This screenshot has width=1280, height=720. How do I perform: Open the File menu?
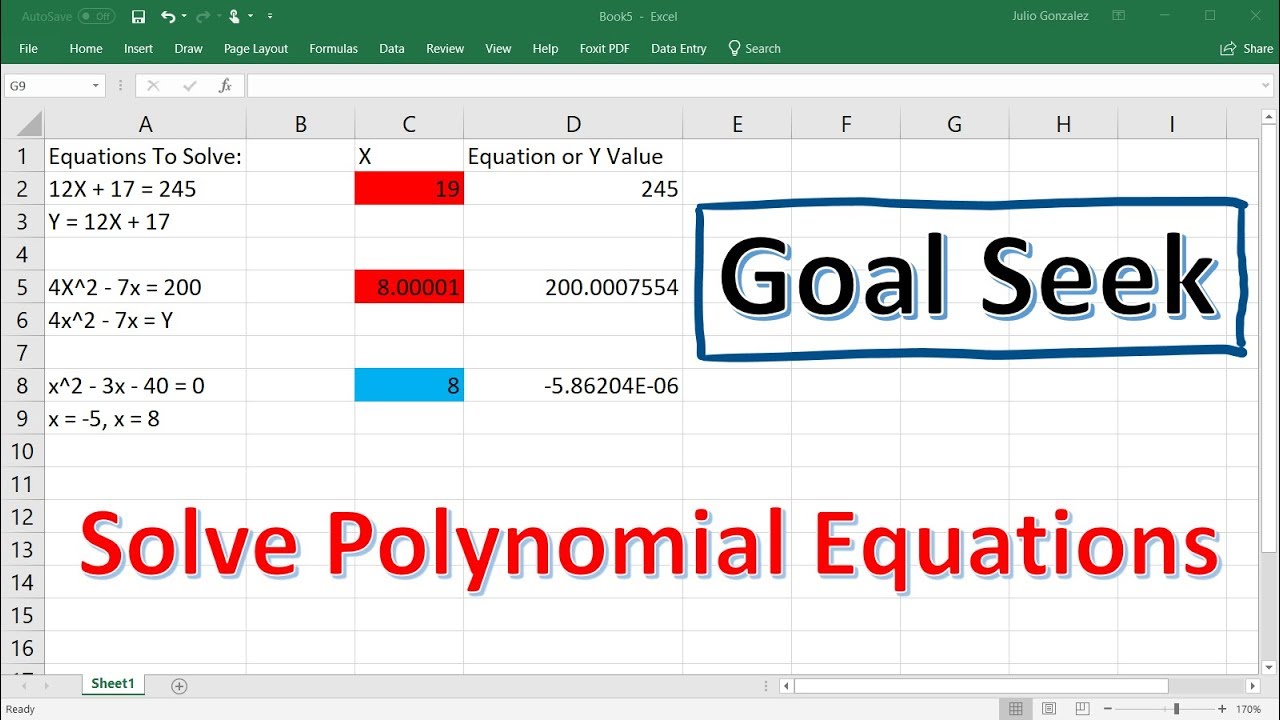28,48
